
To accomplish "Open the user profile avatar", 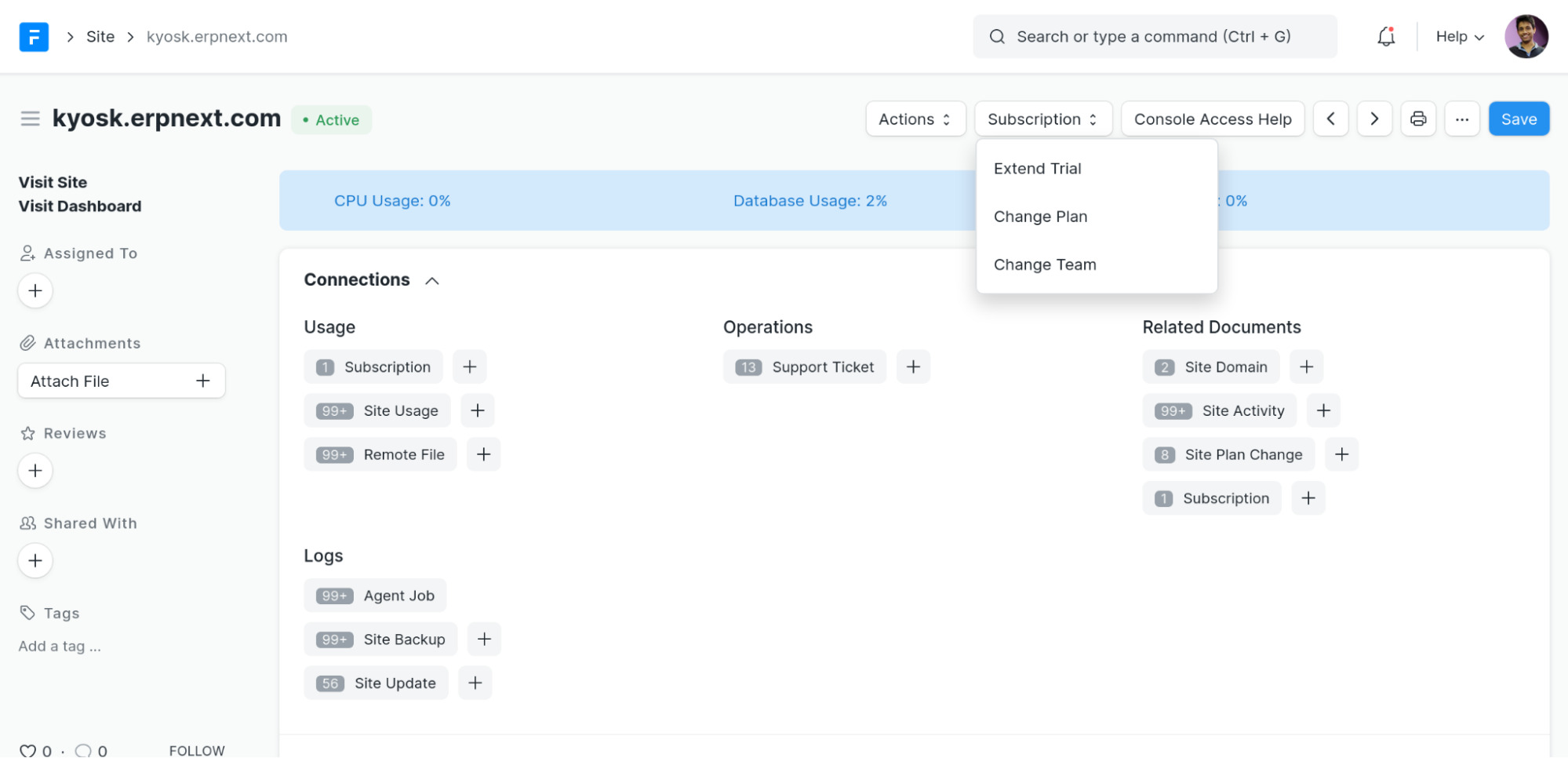I will (1526, 37).
